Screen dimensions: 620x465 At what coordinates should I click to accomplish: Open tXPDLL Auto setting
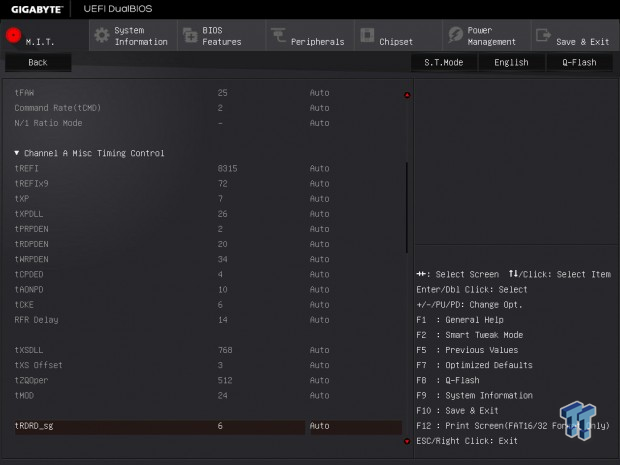coord(319,214)
